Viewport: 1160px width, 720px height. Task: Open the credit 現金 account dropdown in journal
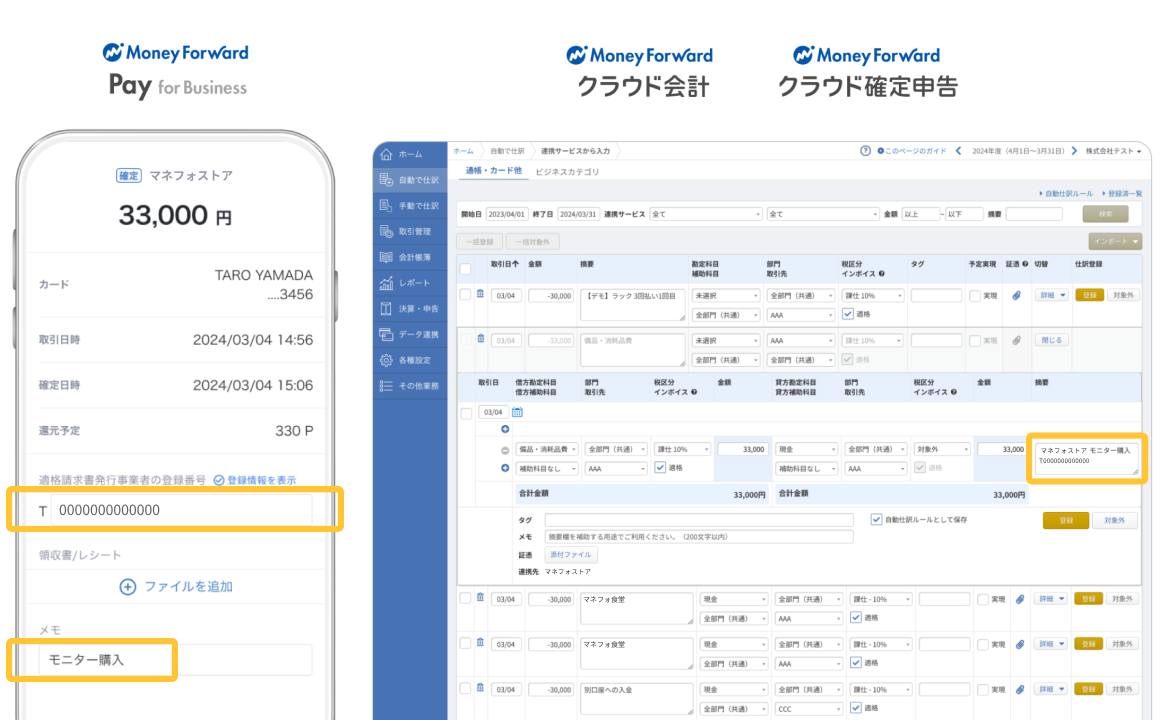[806, 449]
